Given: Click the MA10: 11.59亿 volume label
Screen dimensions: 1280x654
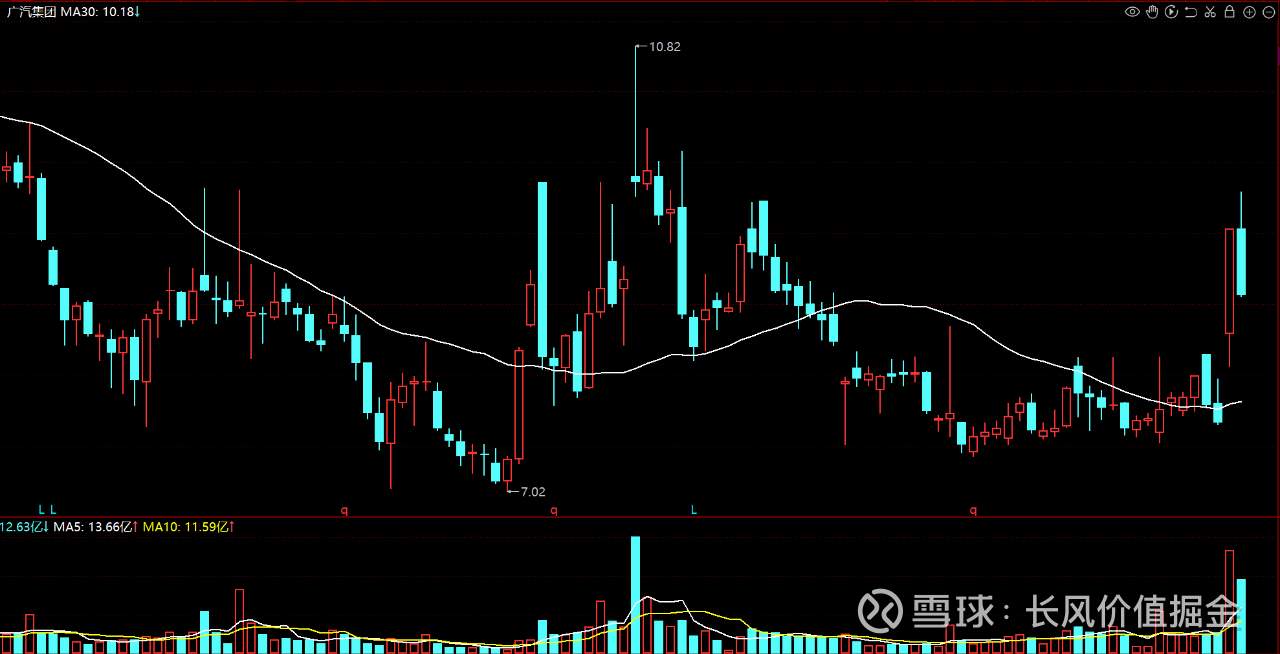Looking at the screenshot, I should [187, 526].
